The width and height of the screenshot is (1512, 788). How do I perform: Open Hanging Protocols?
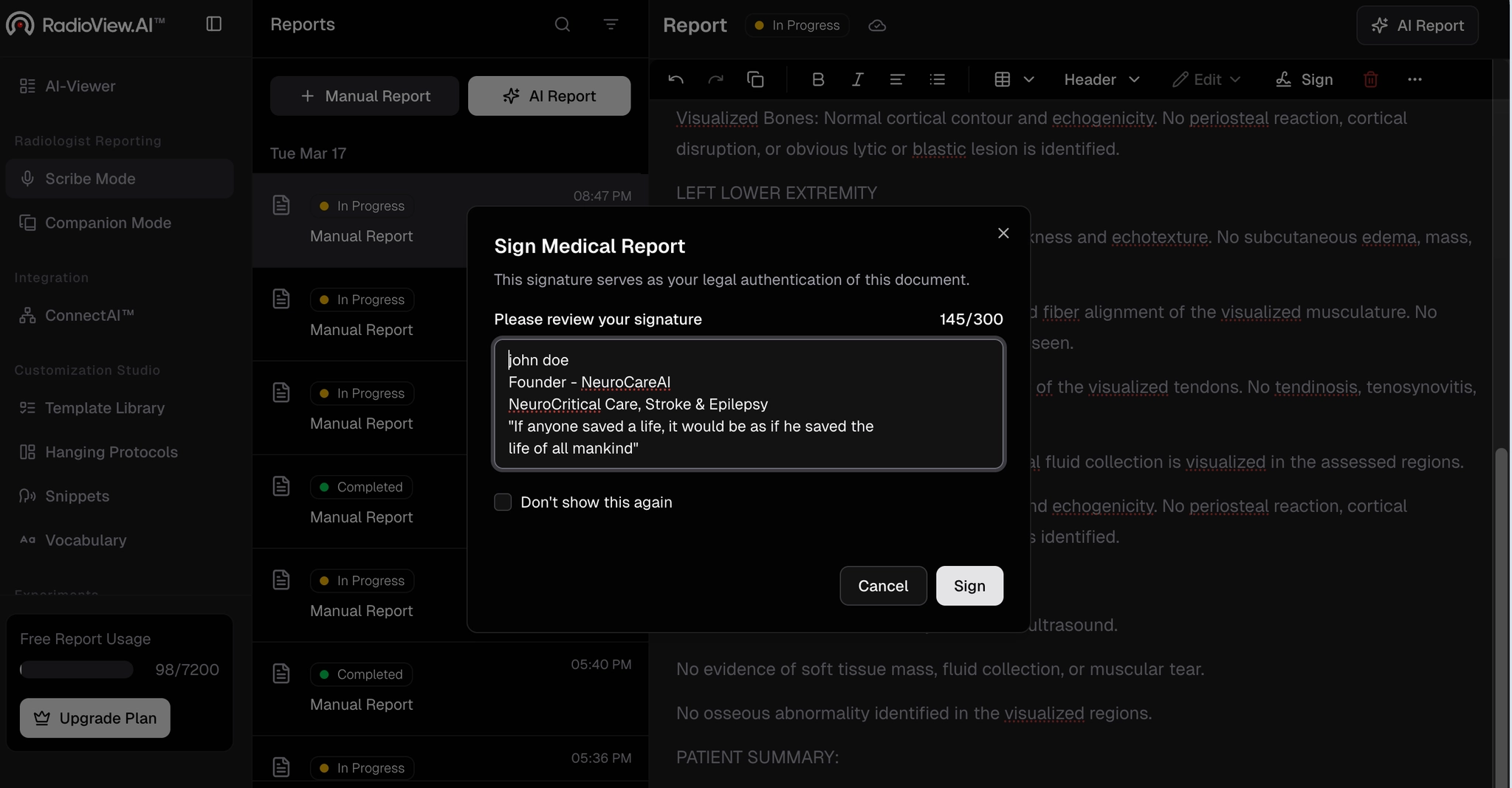(x=120, y=452)
